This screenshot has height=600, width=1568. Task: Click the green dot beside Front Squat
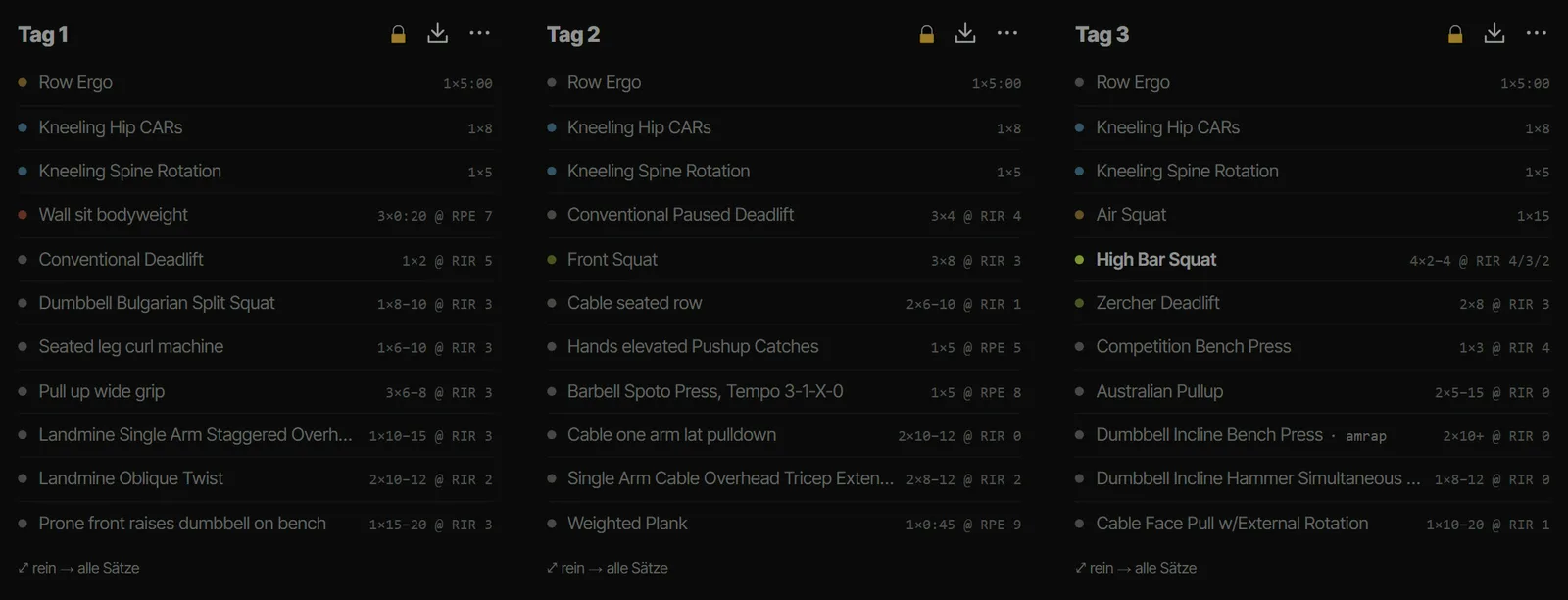point(552,260)
